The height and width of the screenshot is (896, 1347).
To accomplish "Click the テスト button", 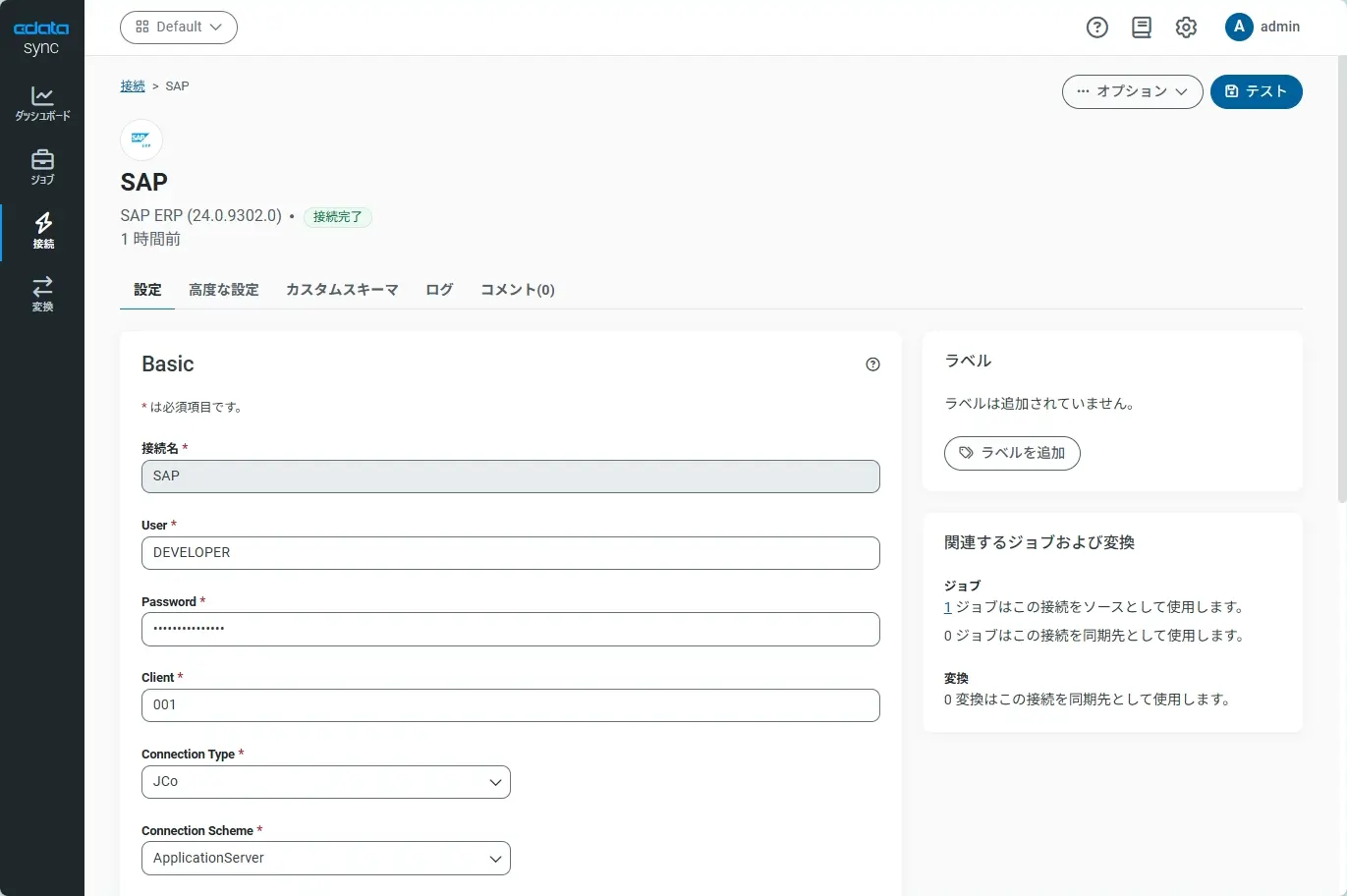I will click(x=1256, y=91).
